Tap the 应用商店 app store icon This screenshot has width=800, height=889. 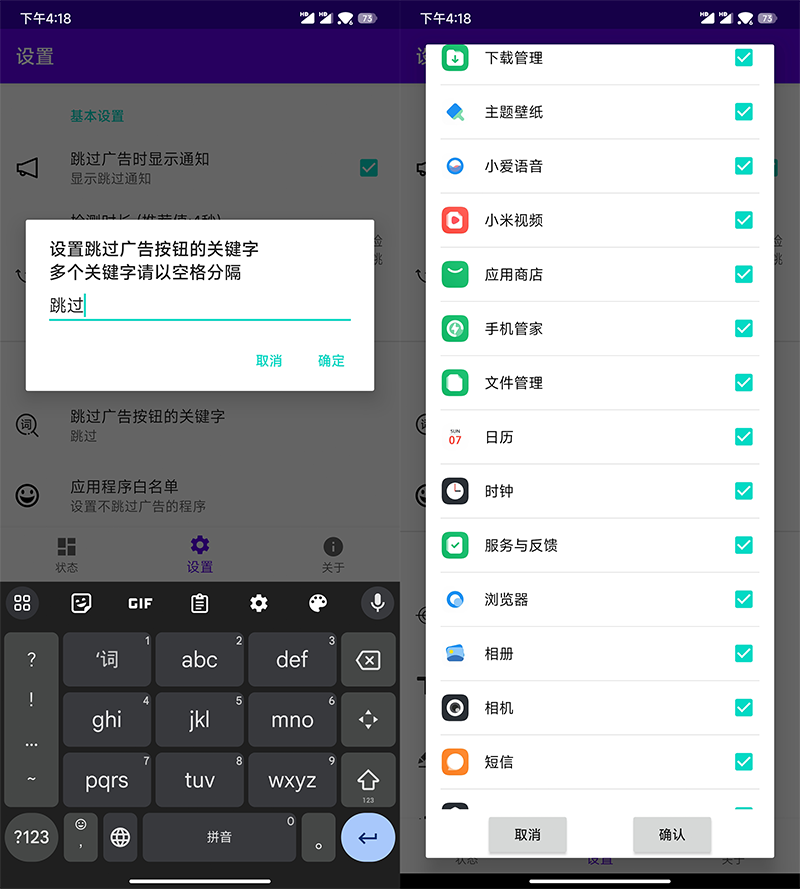tap(455, 274)
